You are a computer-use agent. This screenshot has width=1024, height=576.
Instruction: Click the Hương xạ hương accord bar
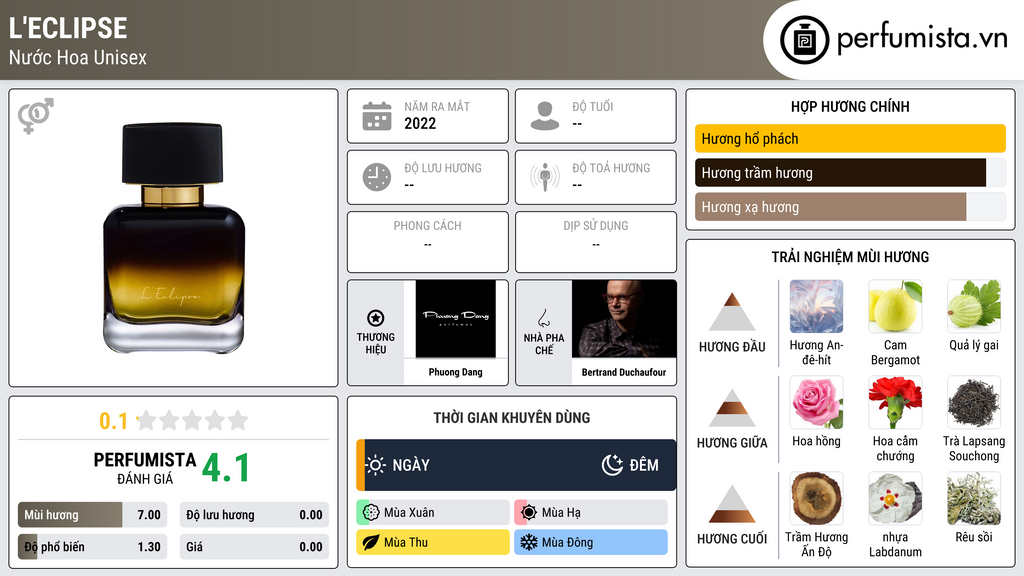point(850,207)
